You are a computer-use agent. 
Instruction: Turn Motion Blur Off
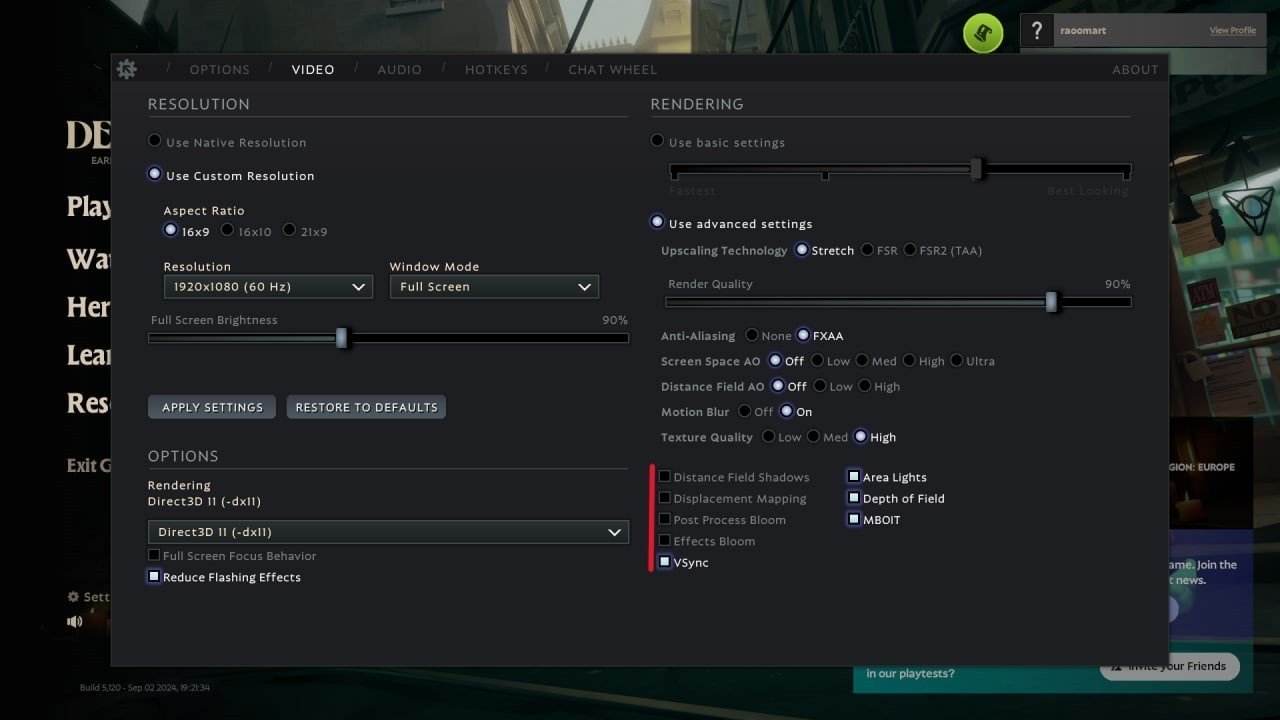(744, 411)
